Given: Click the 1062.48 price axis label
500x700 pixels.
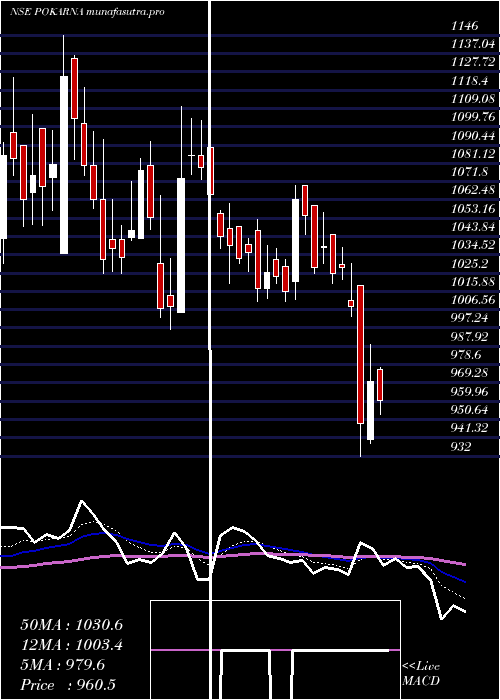Looking at the screenshot, I should [473, 190].
